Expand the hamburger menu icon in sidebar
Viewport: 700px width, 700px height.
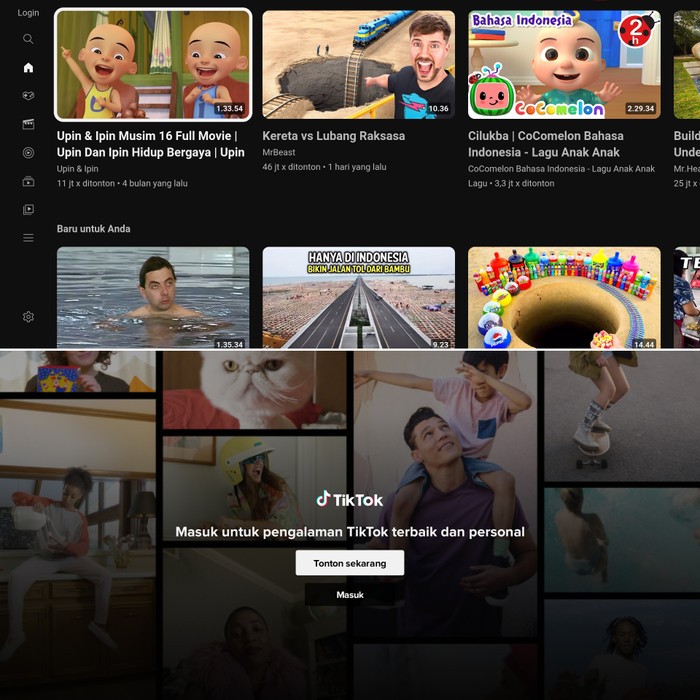coord(28,238)
